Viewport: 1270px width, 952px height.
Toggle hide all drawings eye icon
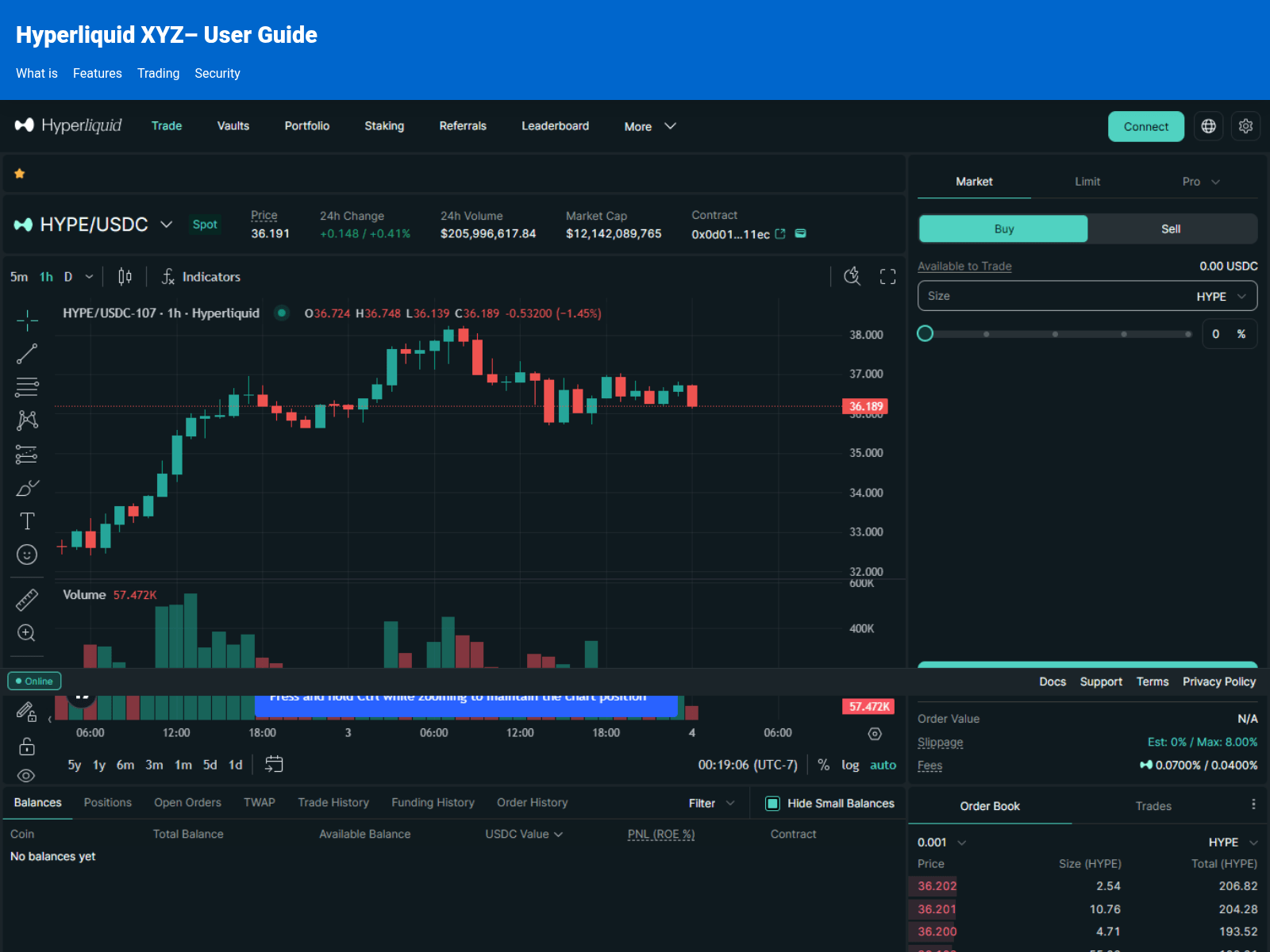[27, 775]
